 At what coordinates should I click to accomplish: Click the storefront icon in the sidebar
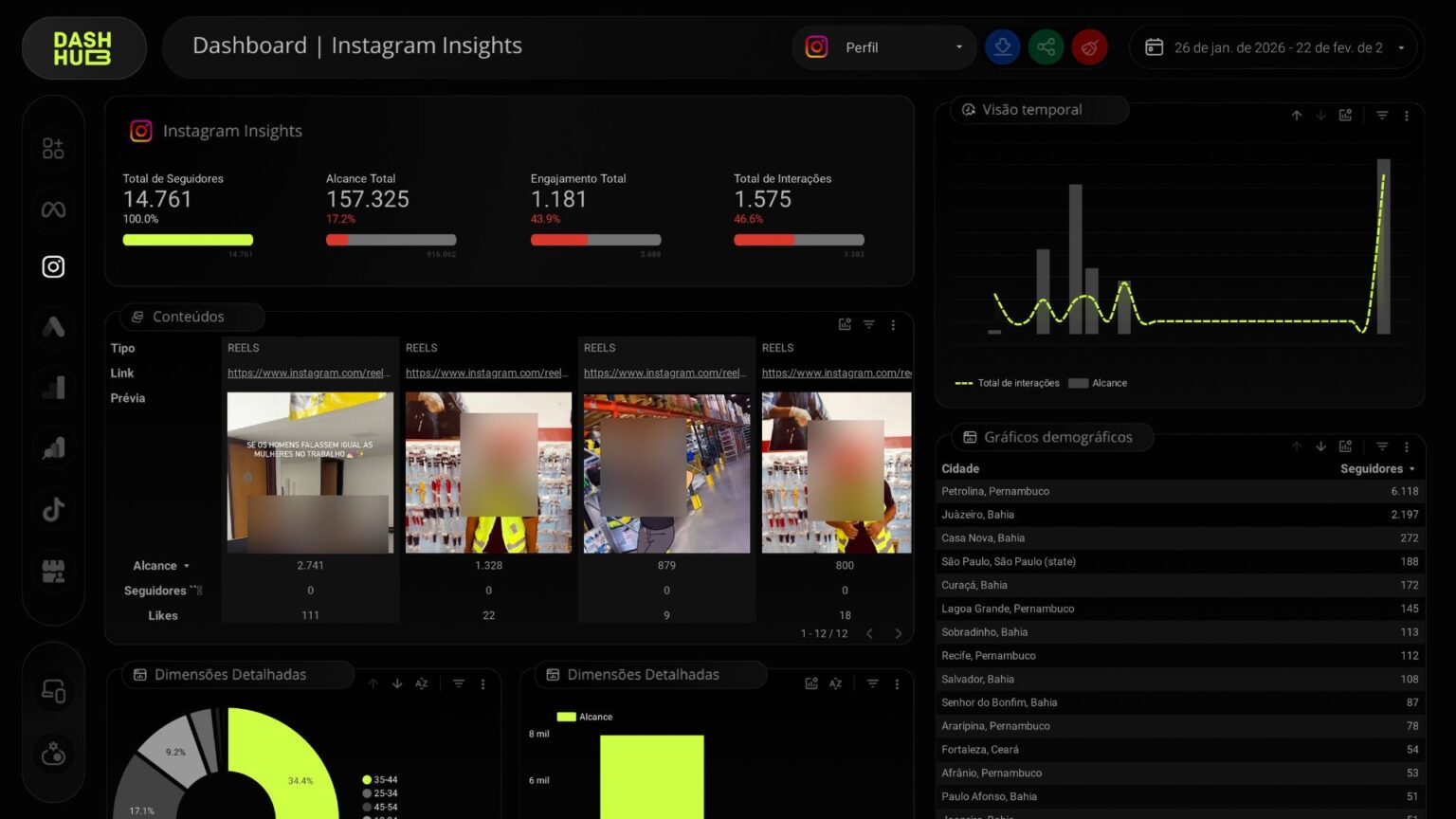click(53, 571)
